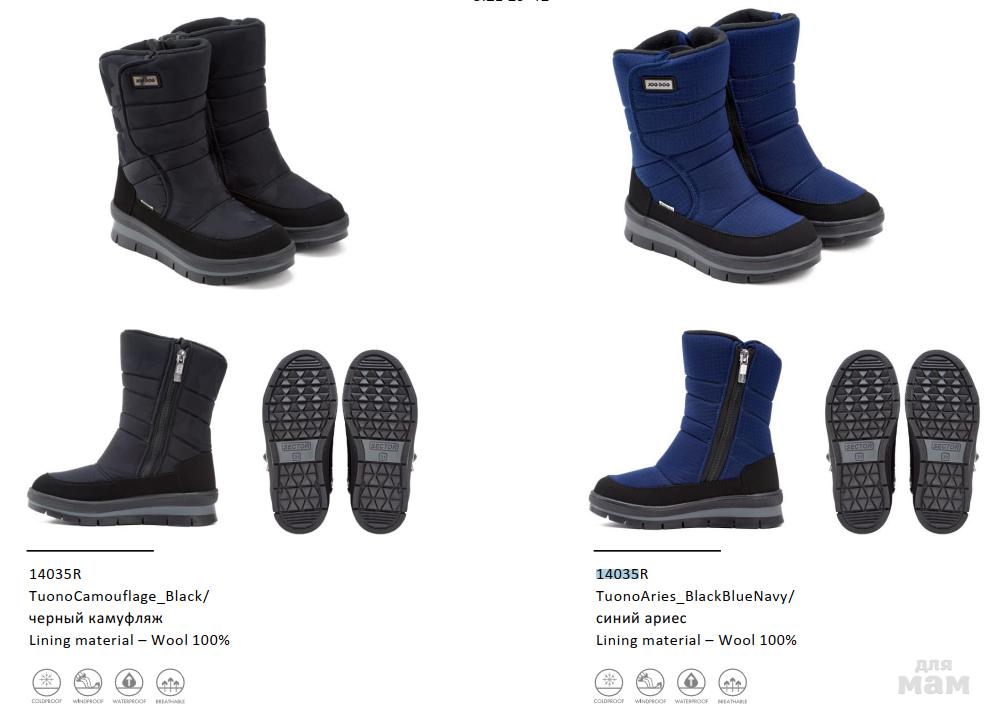Image resolution: width=985 pixels, height=709 pixels.
Task: Click the 'для мам' watermark logo
Action: pos(933,677)
